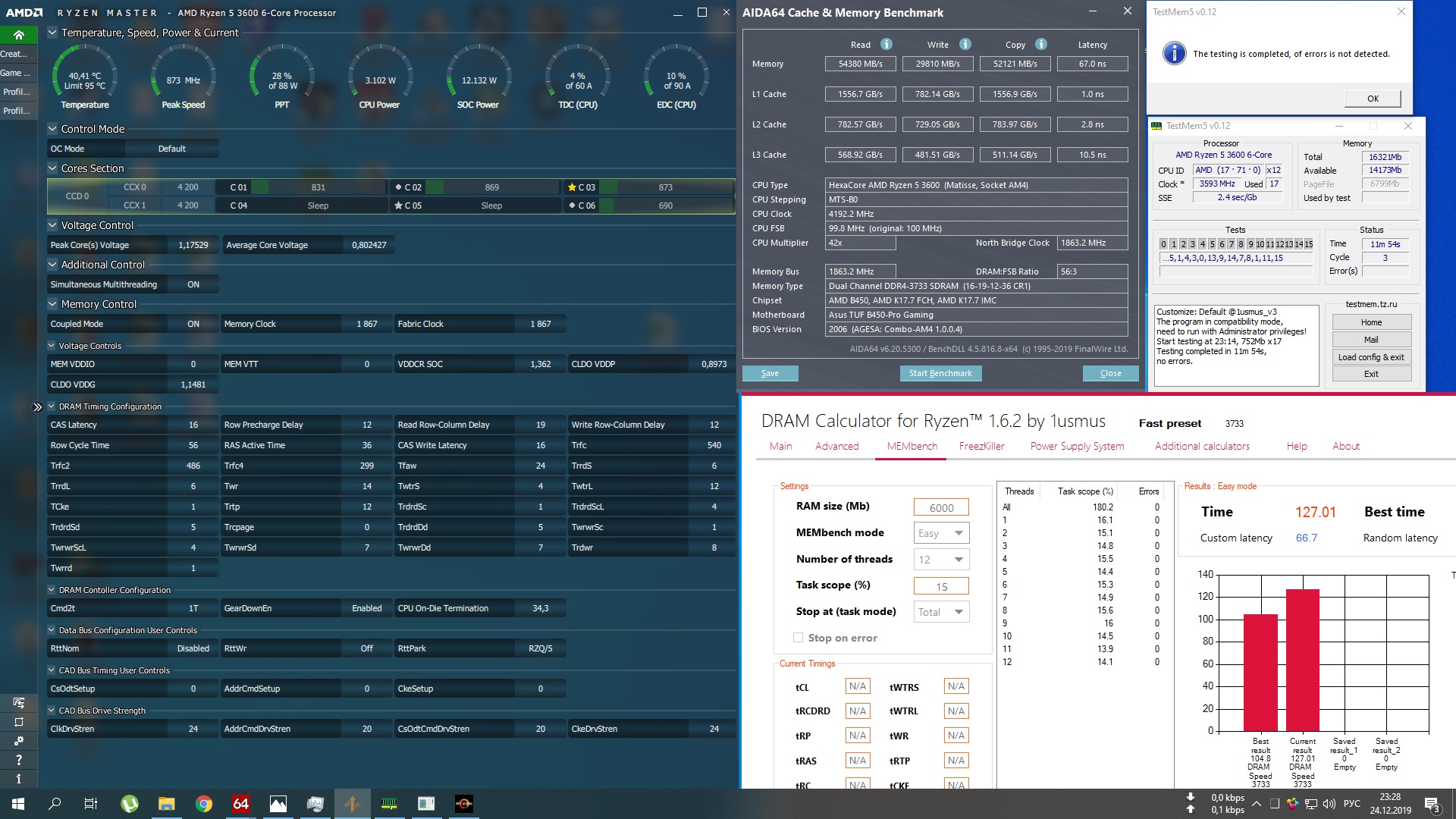Open Number of threads dropdown
Viewport: 1456px width, 819px height.
pyautogui.click(x=941, y=560)
